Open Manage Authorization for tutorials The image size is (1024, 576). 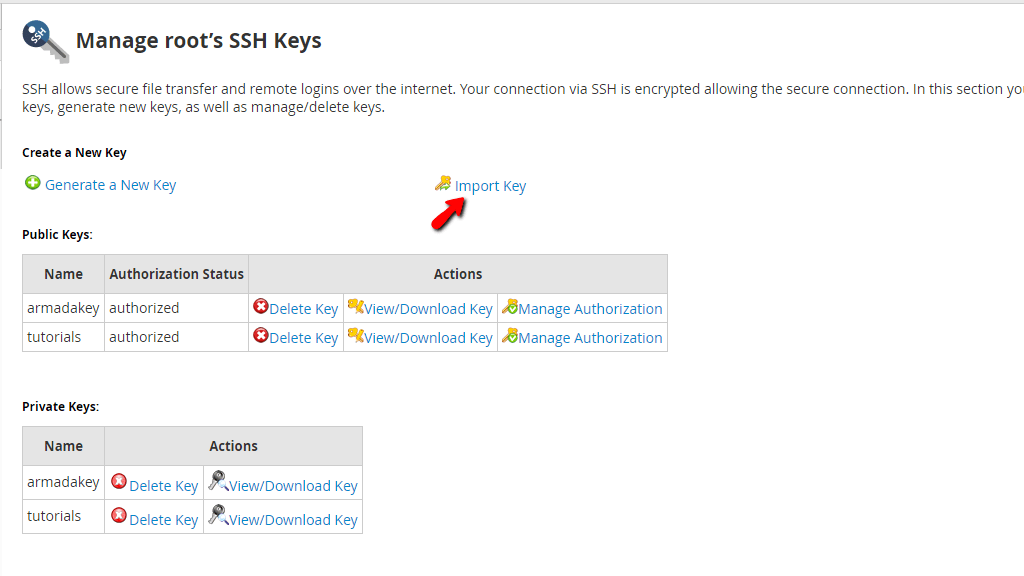(590, 338)
